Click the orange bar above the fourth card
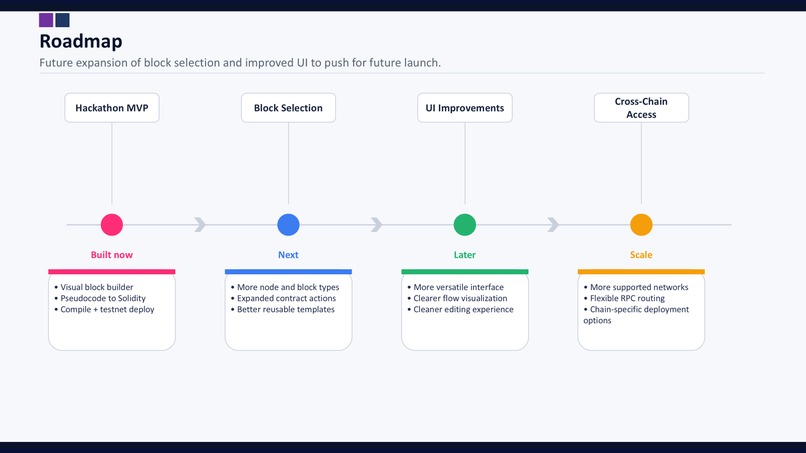The image size is (806, 453). point(641,271)
